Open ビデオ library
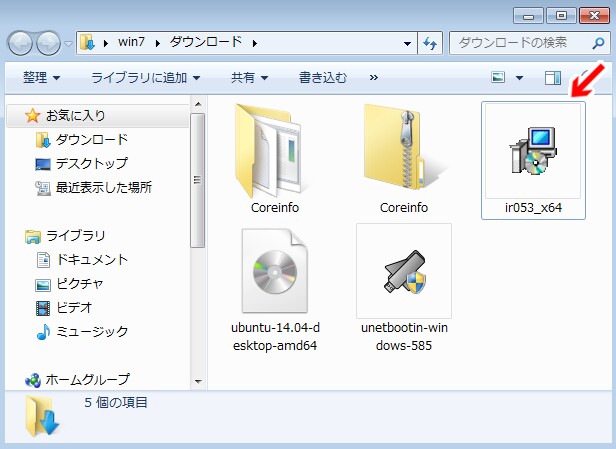The image size is (616, 449). [x=74, y=307]
